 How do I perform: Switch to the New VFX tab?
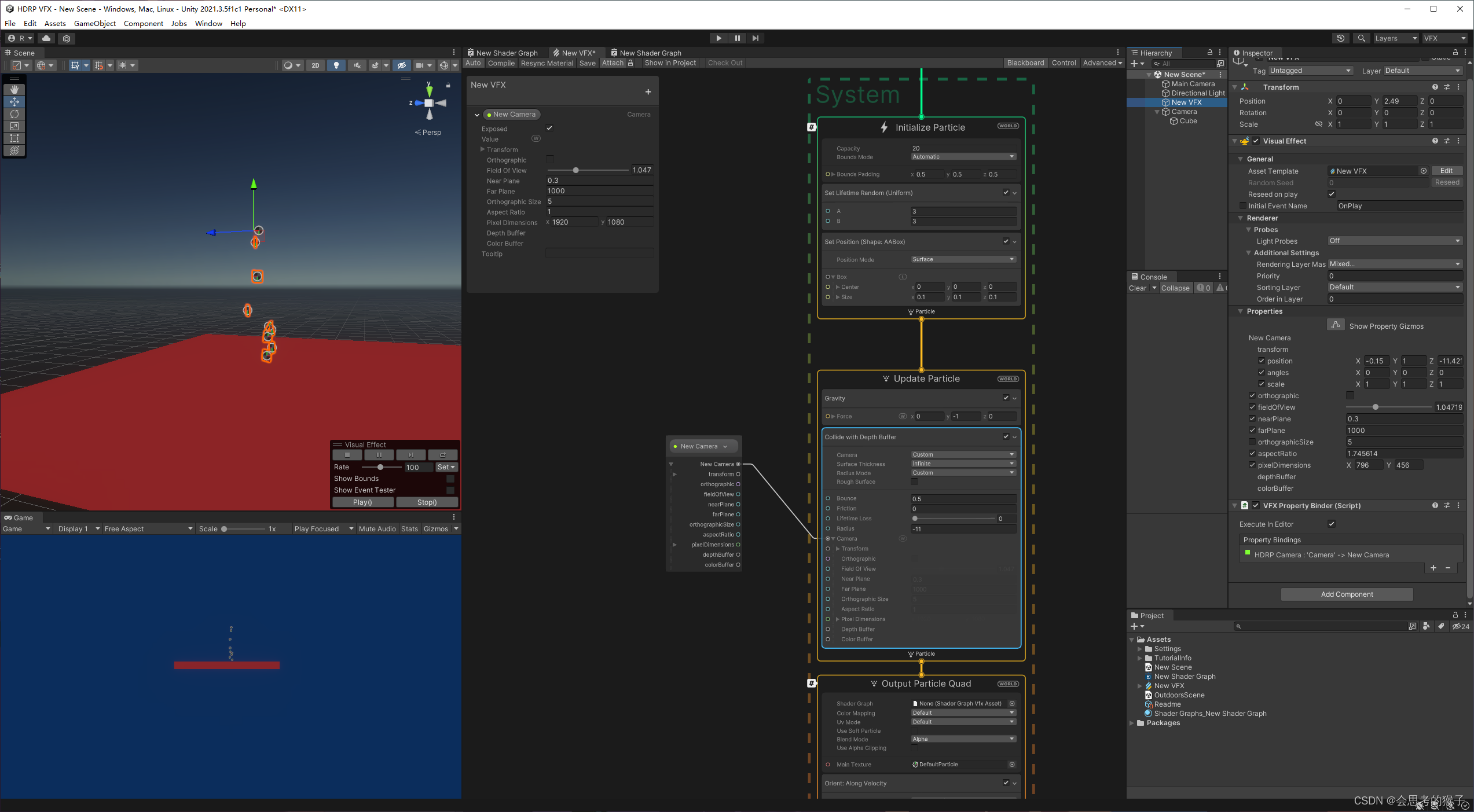coord(577,52)
